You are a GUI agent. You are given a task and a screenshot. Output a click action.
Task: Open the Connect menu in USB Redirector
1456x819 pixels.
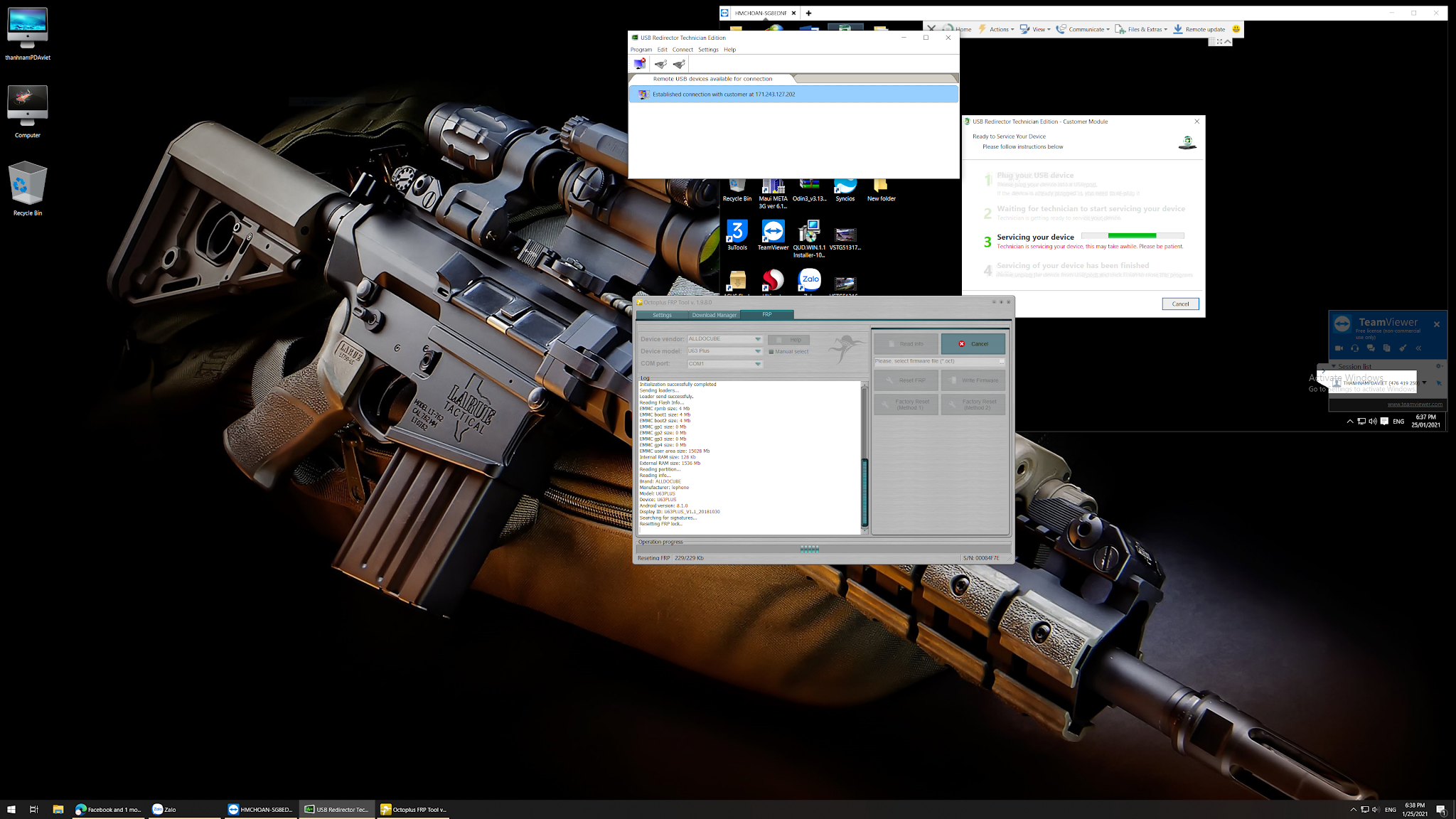pyautogui.click(x=682, y=50)
